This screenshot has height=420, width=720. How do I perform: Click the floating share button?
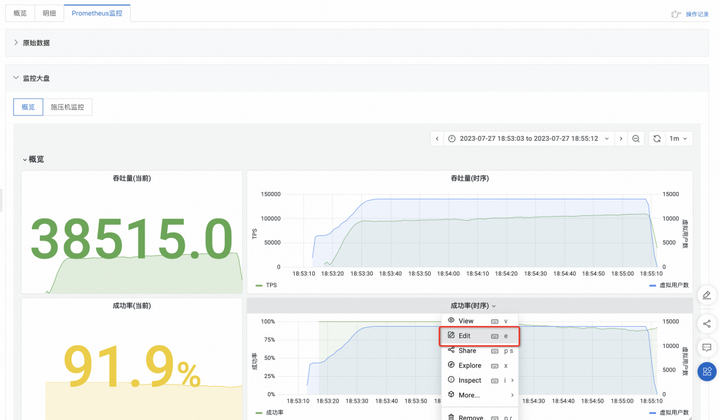[x=707, y=324]
